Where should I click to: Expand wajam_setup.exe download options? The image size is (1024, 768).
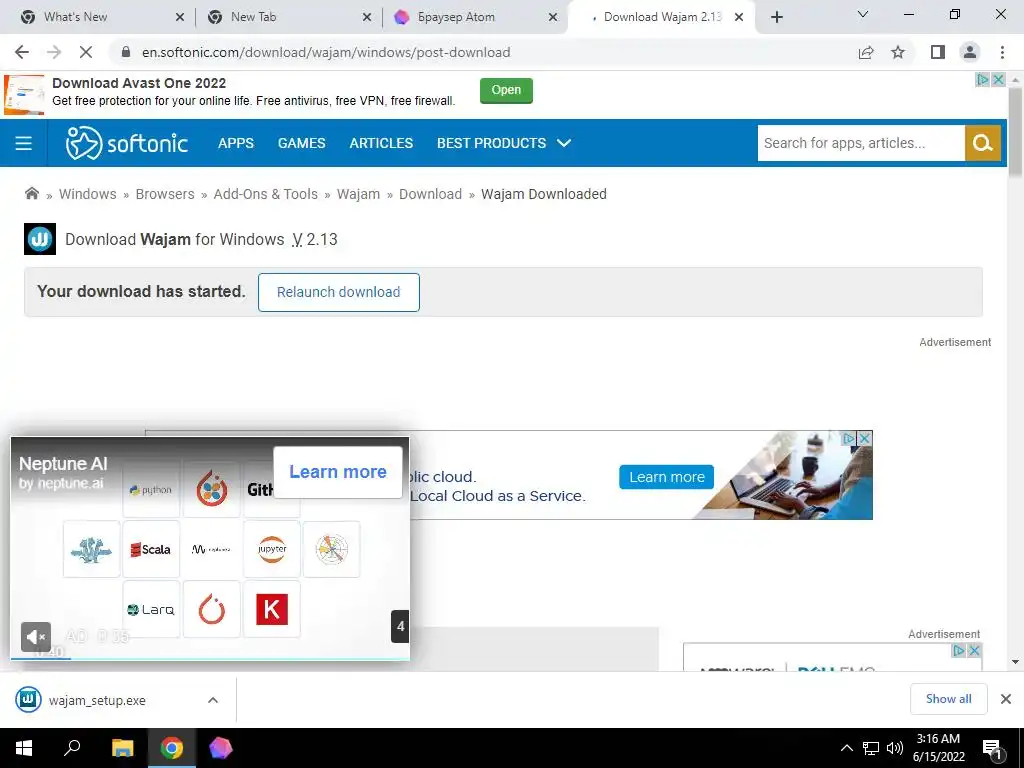(213, 700)
